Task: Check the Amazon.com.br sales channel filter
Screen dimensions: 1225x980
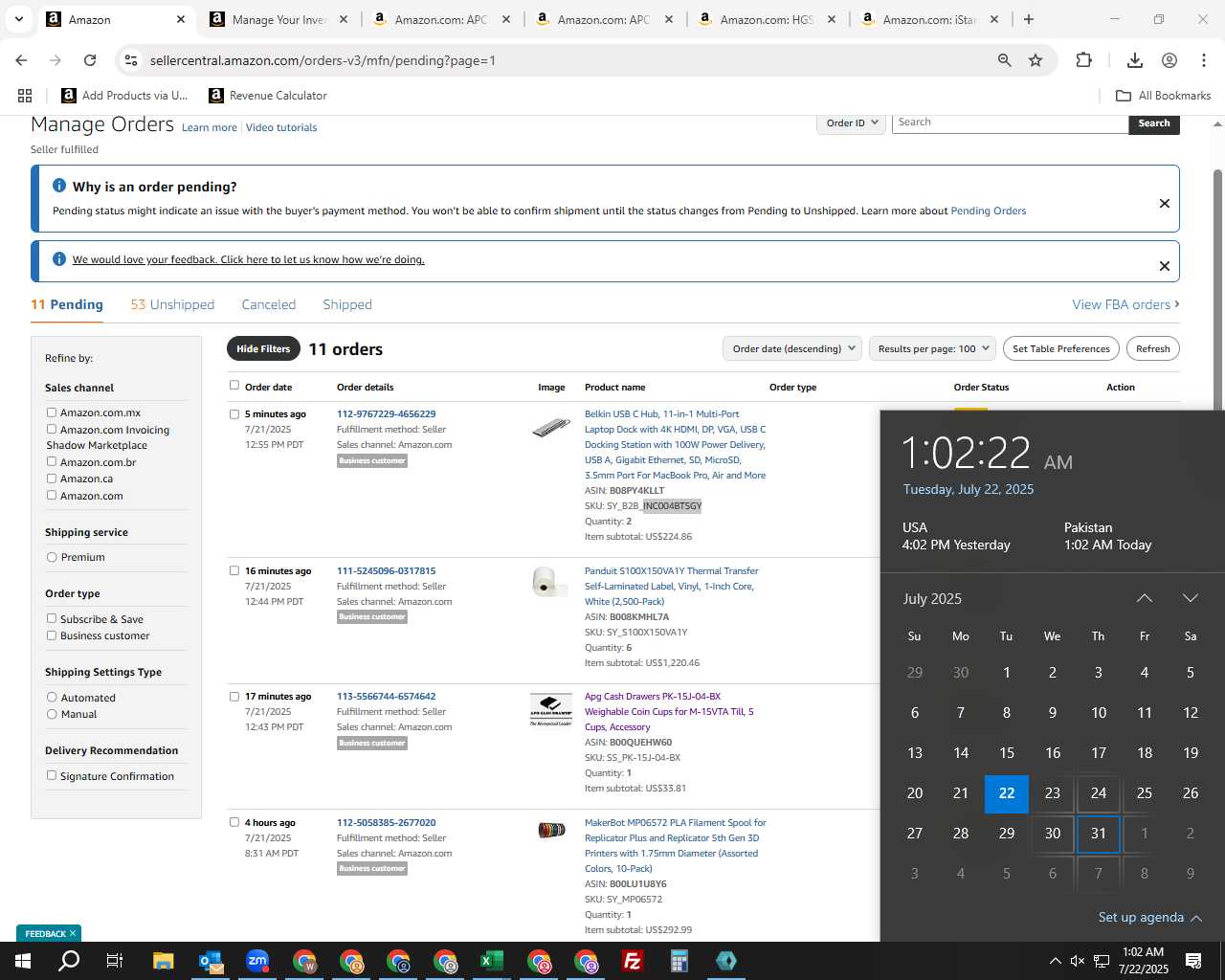Action: coord(52,461)
